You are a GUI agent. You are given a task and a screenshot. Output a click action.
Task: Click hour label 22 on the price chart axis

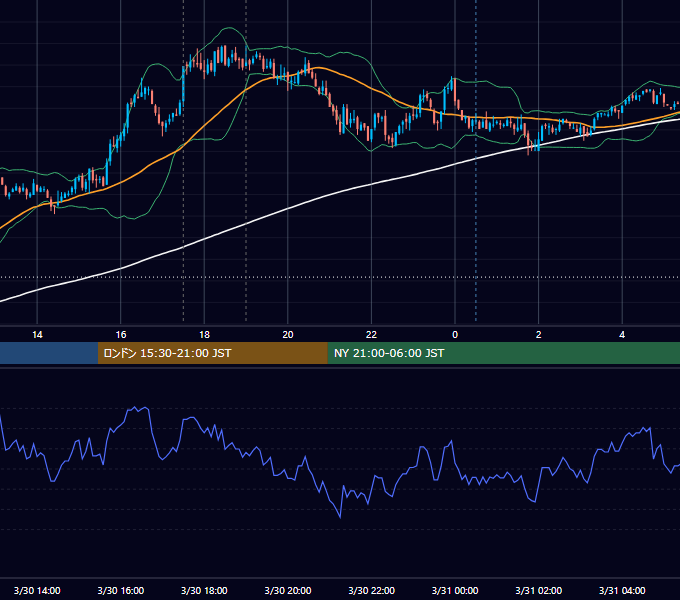coord(372,335)
